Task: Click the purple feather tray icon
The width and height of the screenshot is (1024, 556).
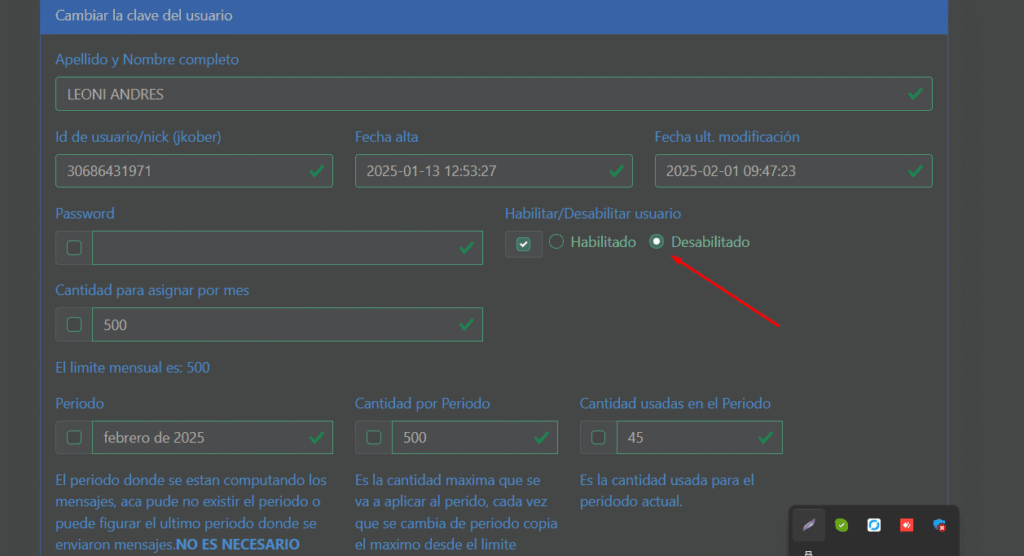Action: [808, 525]
